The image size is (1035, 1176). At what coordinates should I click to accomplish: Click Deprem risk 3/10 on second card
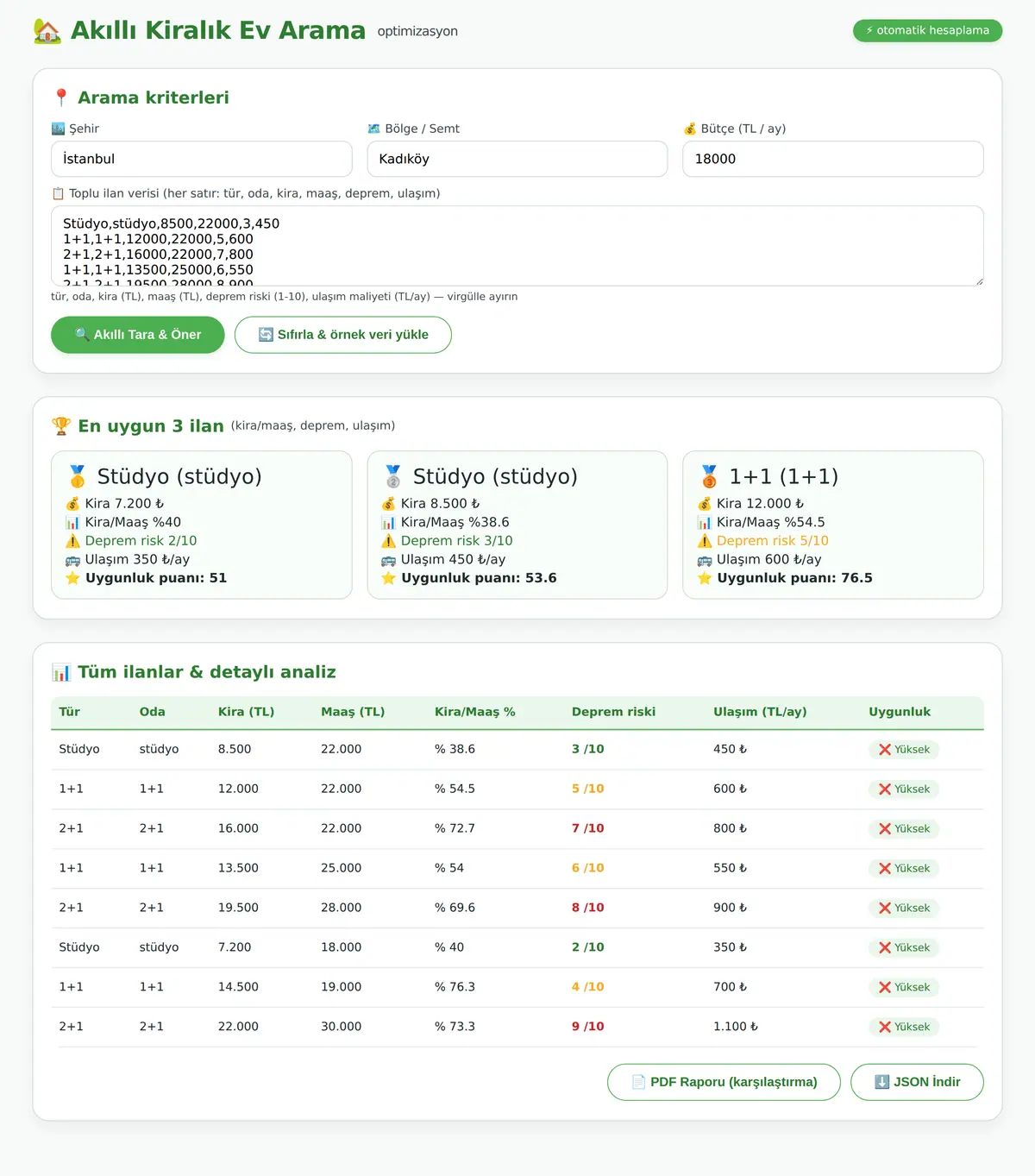[456, 541]
